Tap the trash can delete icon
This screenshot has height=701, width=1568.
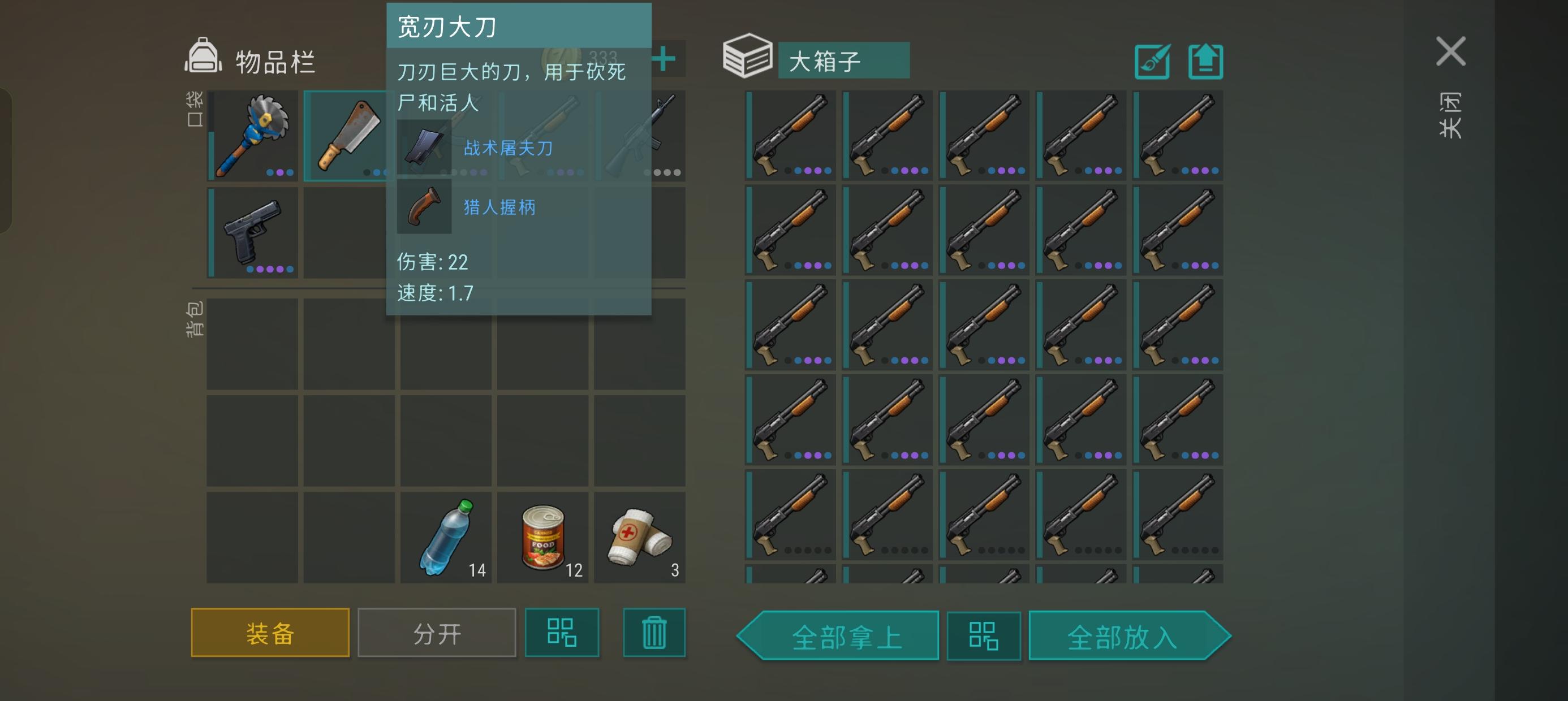point(654,632)
